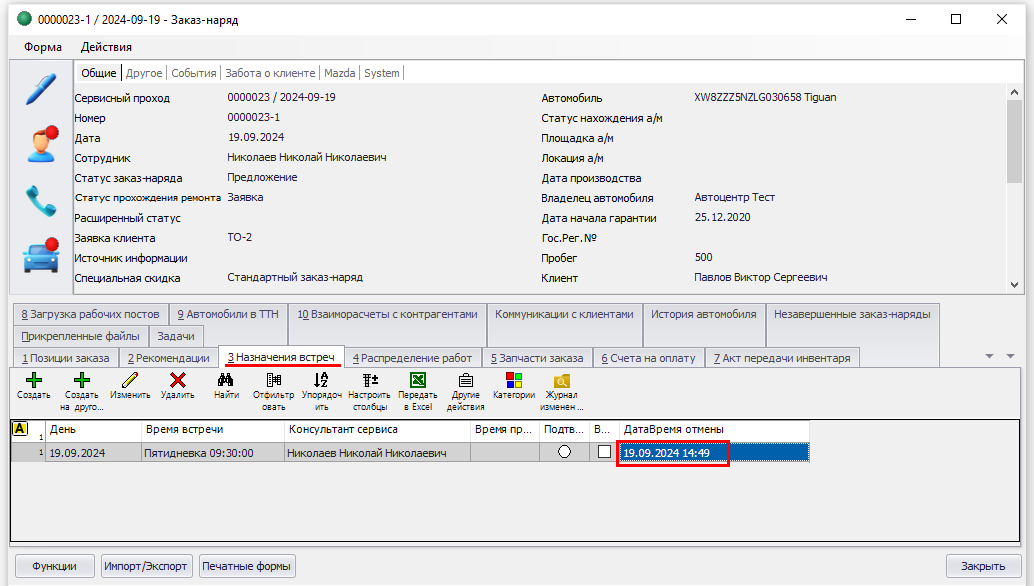Open the multicolored Категории palette
The image size is (1034, 586).
(514, 381)
